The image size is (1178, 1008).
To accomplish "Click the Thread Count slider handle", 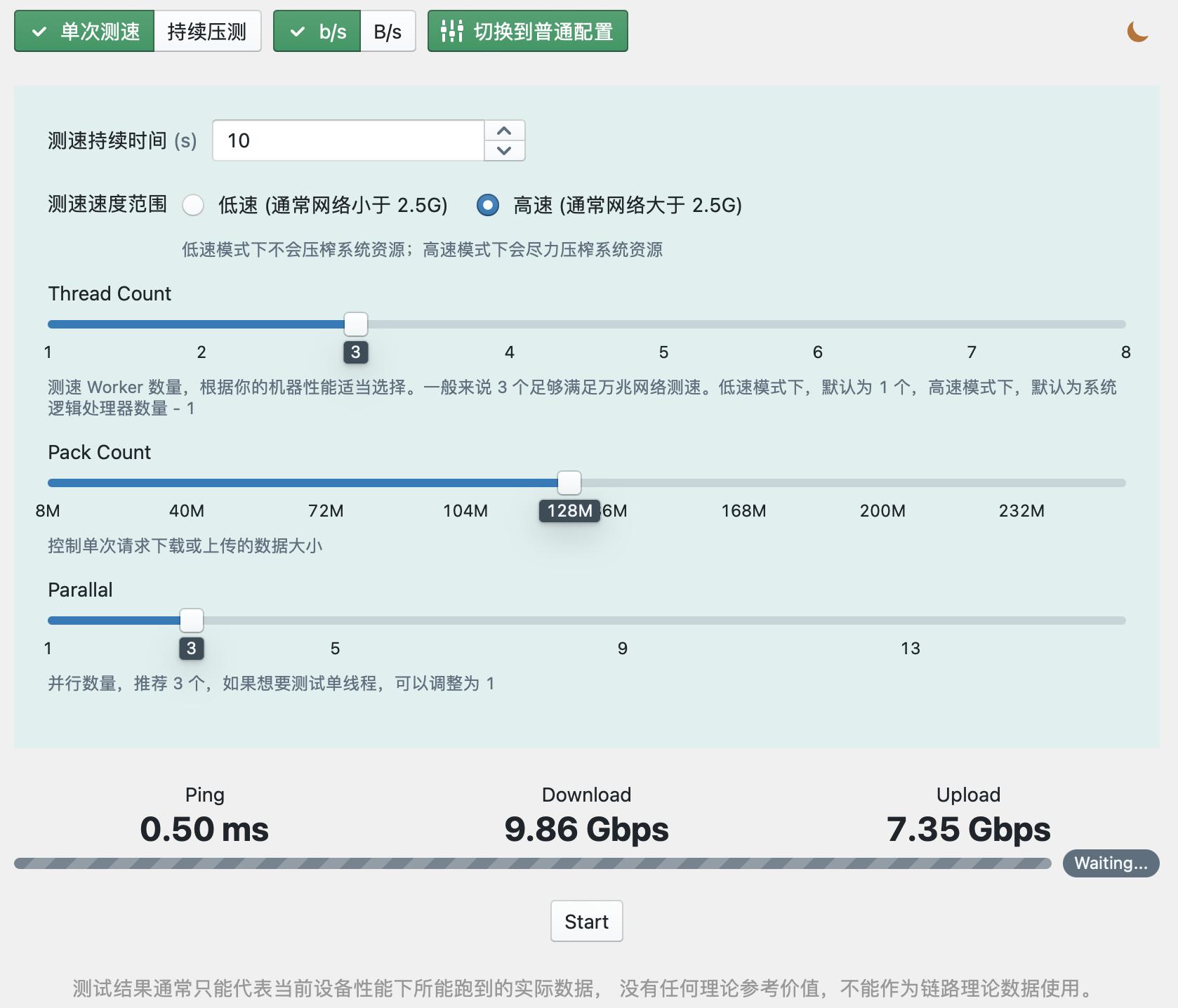I will [x=355, y=324].
